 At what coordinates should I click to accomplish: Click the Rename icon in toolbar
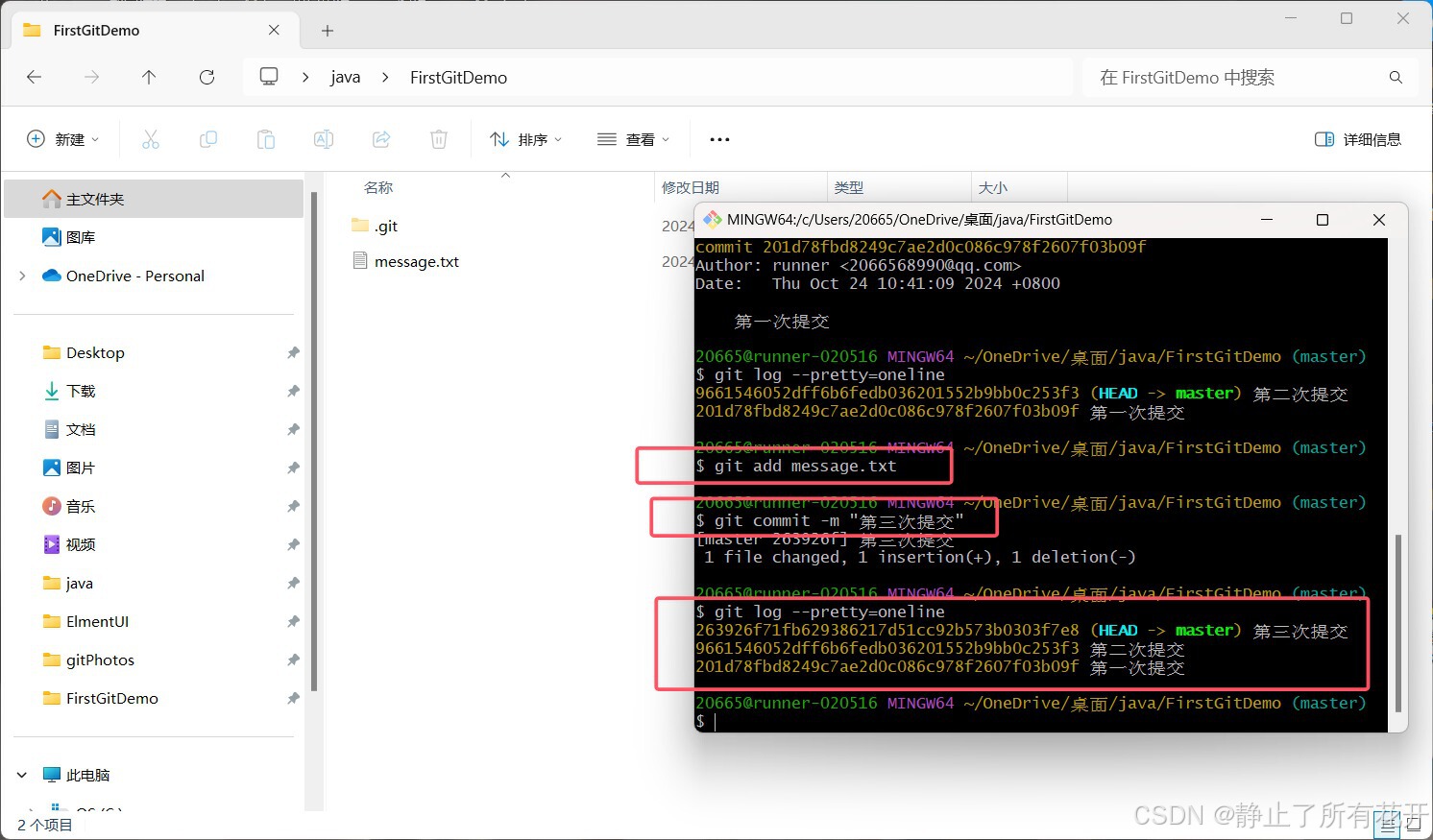[324, 139]
